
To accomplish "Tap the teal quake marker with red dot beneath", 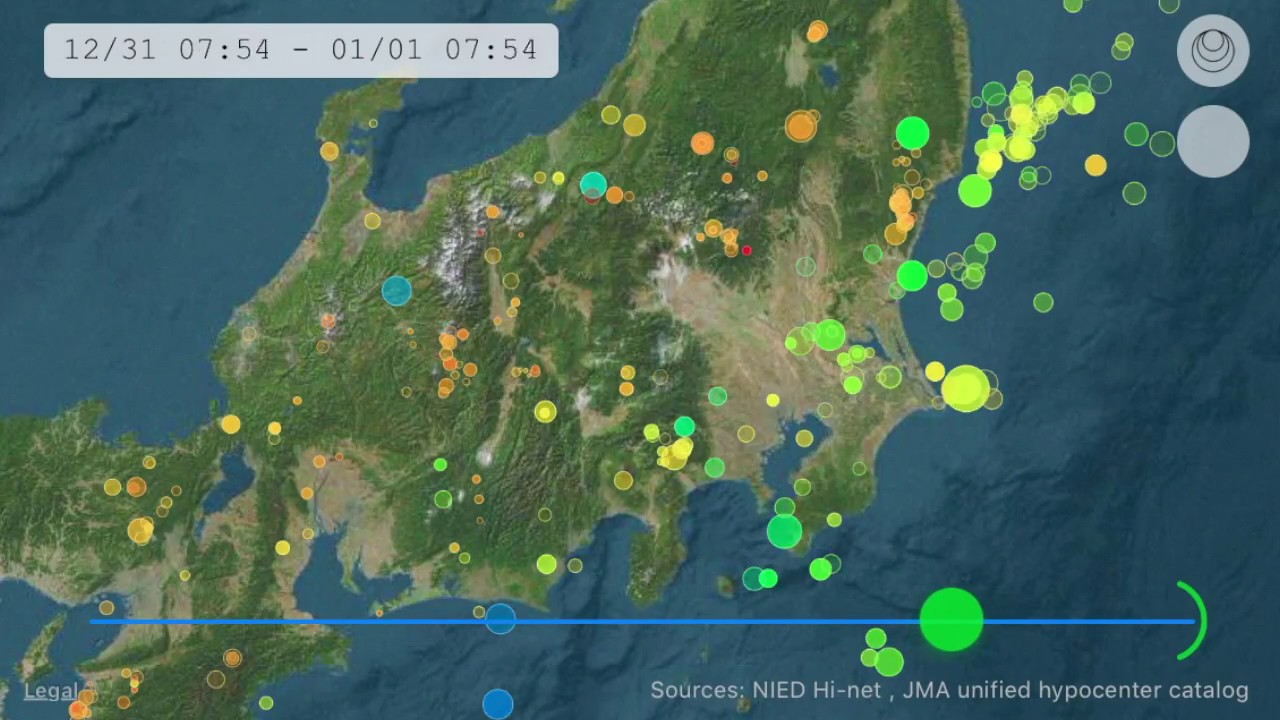I will (x=593, y=184).
